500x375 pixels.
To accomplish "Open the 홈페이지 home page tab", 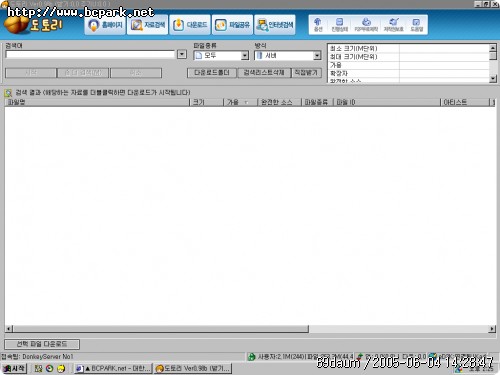I will pos(105,25).
